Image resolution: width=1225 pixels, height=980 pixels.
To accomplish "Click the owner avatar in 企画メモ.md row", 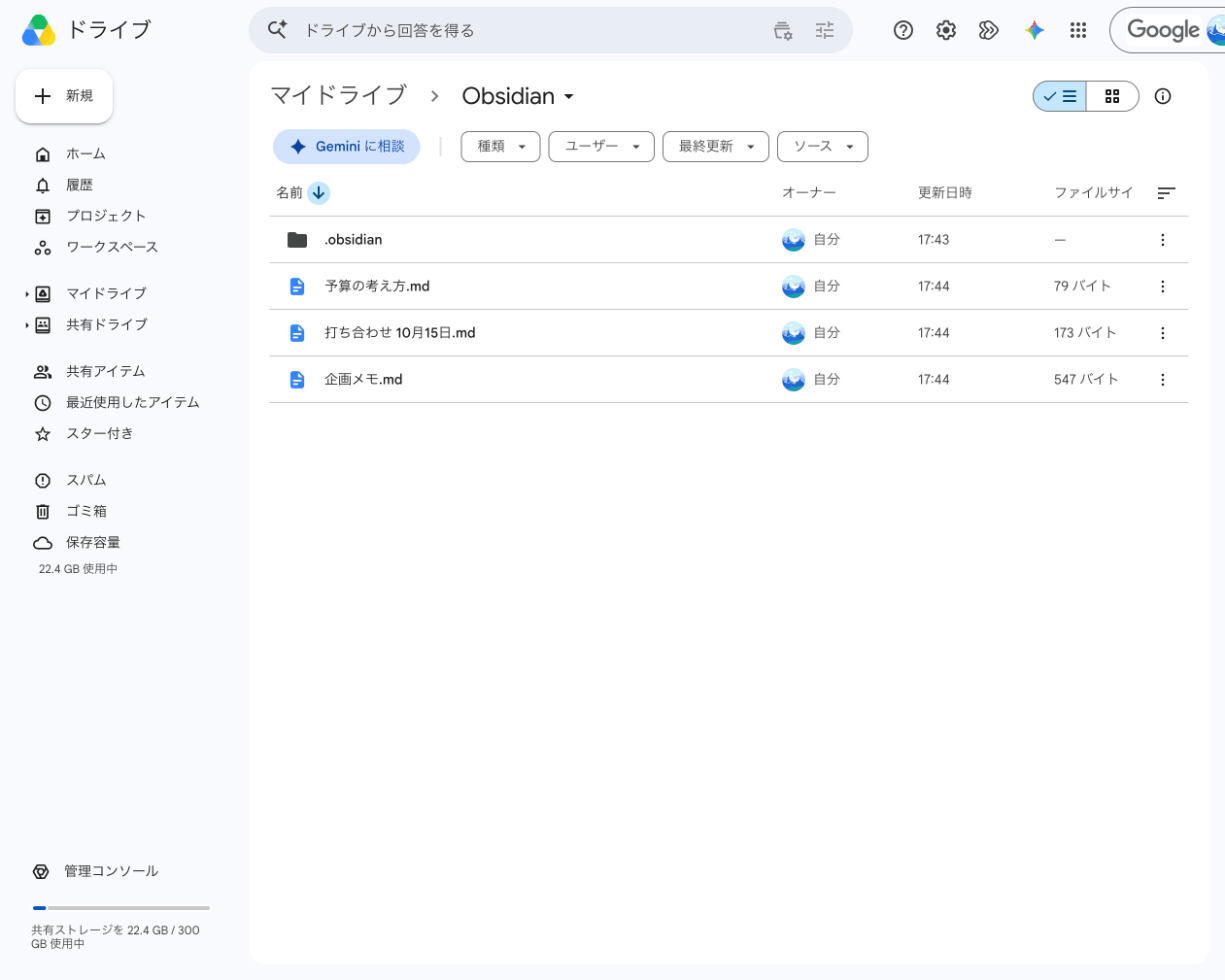I will [x=793, y=380].
